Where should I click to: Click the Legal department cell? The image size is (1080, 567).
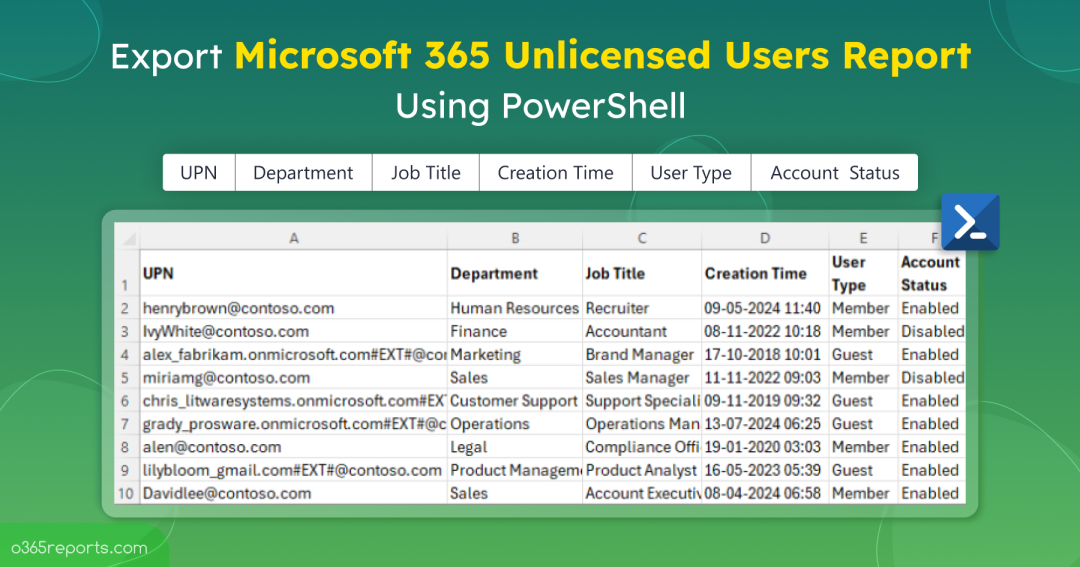coord(515,446)
